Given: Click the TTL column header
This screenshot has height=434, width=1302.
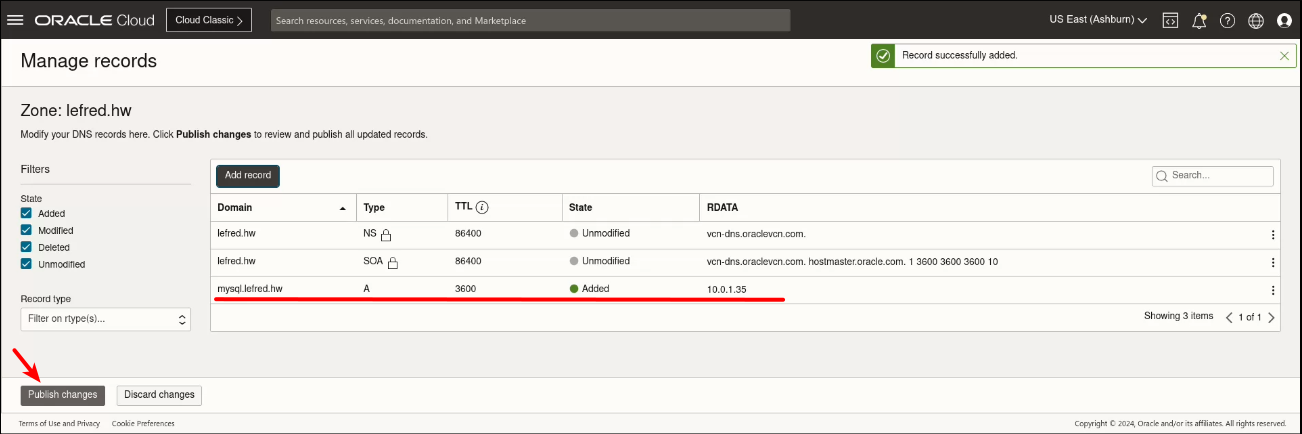Looking at the screenshot, I should [465, 208].
